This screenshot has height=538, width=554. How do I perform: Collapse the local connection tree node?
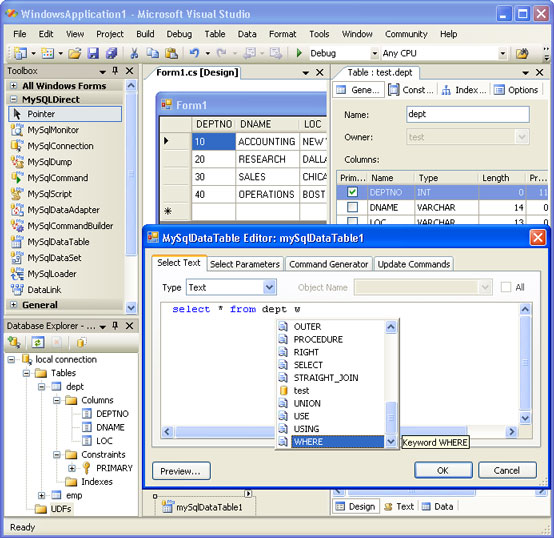pyautogui.click(x=11, y=360)
